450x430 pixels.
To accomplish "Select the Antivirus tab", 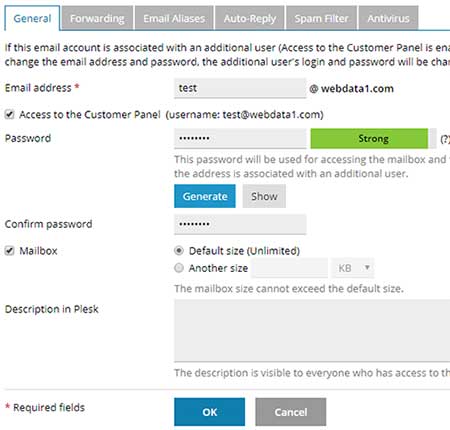I will pos(388,18).
